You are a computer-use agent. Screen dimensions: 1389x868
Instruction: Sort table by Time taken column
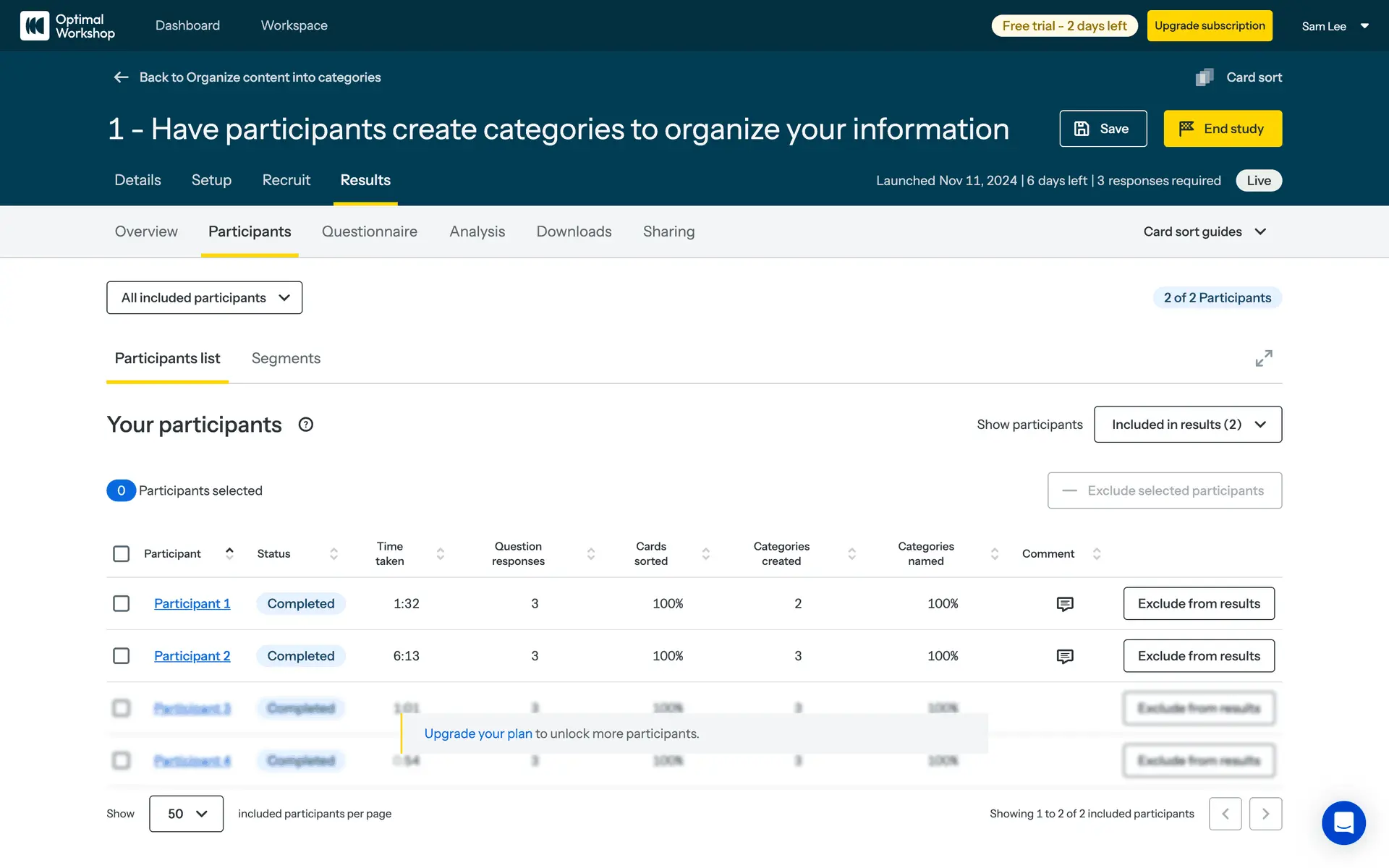pyautogui.click(x=440, y=554)
